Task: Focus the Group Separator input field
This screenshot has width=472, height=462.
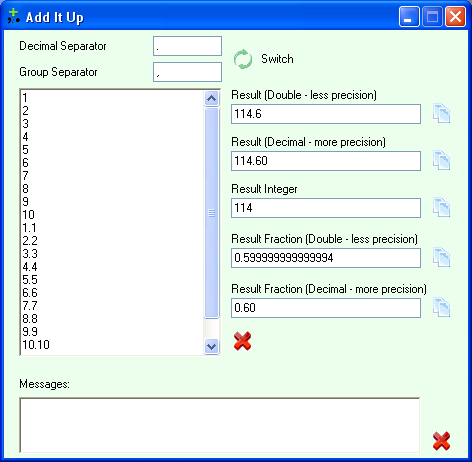Action: pos(187,72)
